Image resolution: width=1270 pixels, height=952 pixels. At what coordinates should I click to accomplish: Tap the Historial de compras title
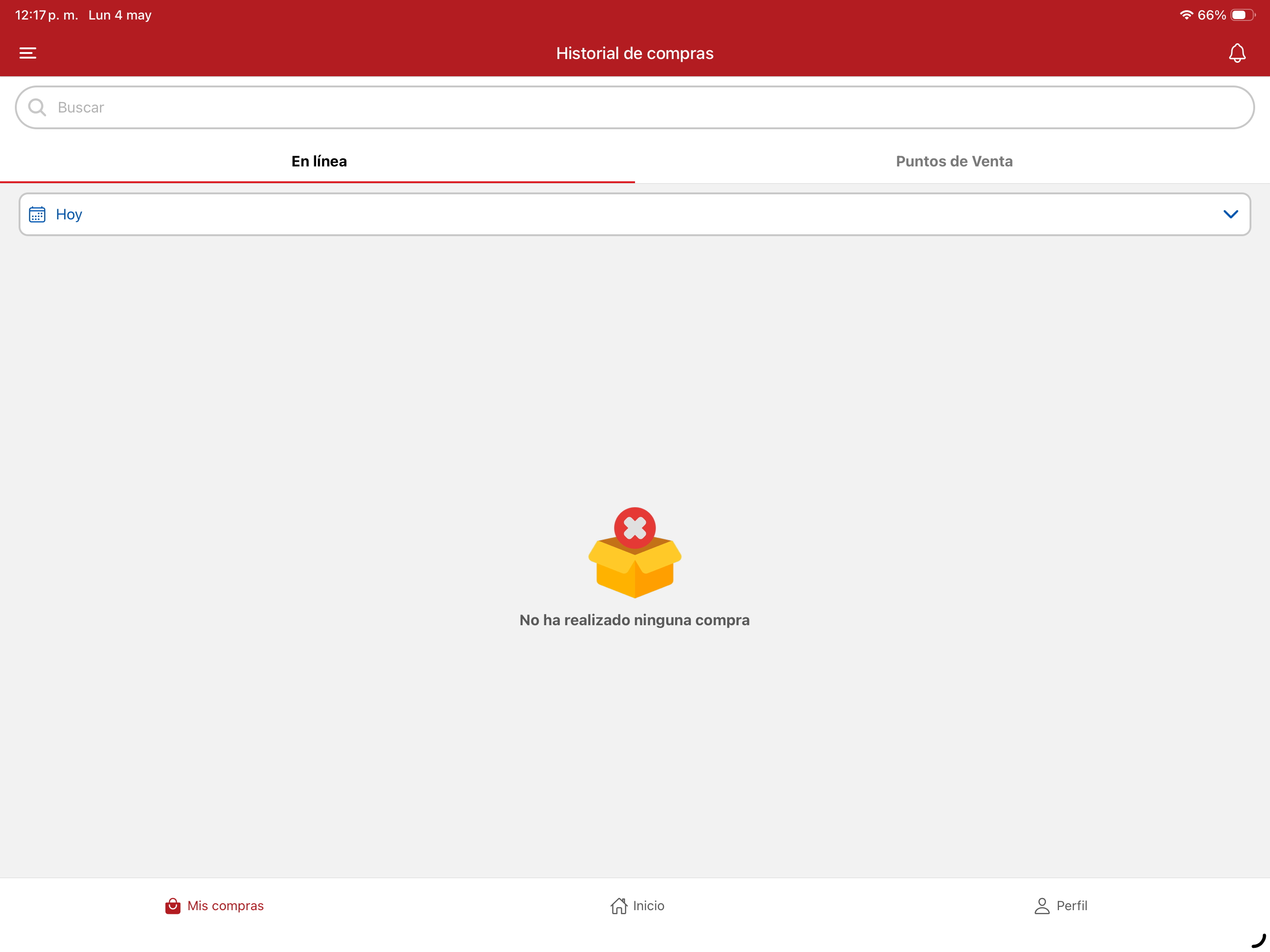tap(635, 53)
